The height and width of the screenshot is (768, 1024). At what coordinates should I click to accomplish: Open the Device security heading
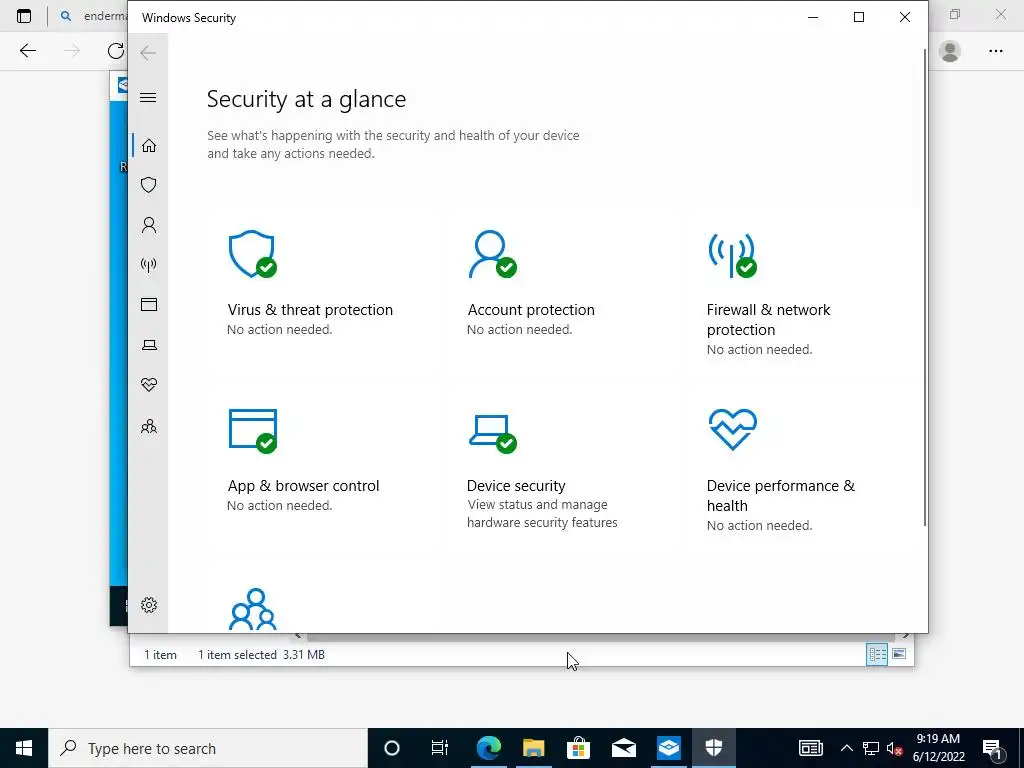tap(516, 486)
